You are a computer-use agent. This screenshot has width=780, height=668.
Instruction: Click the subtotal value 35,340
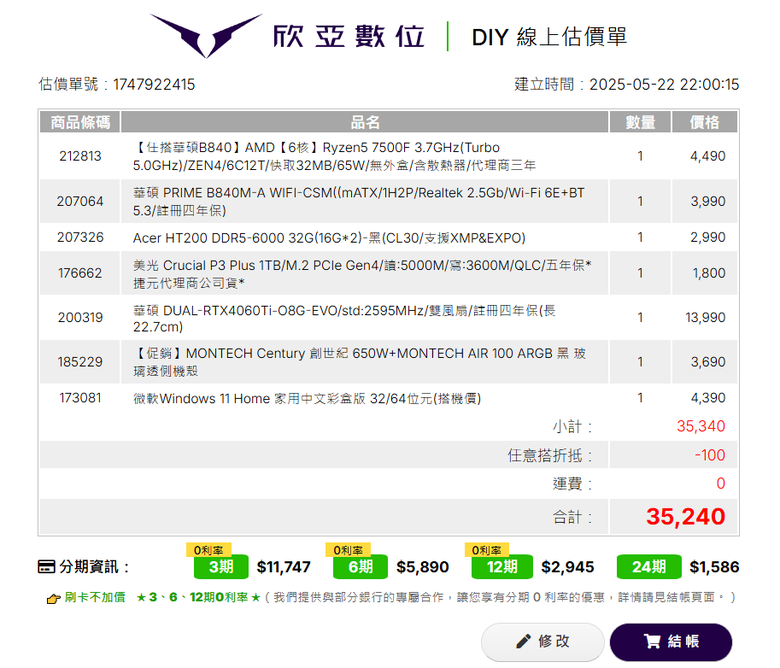tap(700, 426)
